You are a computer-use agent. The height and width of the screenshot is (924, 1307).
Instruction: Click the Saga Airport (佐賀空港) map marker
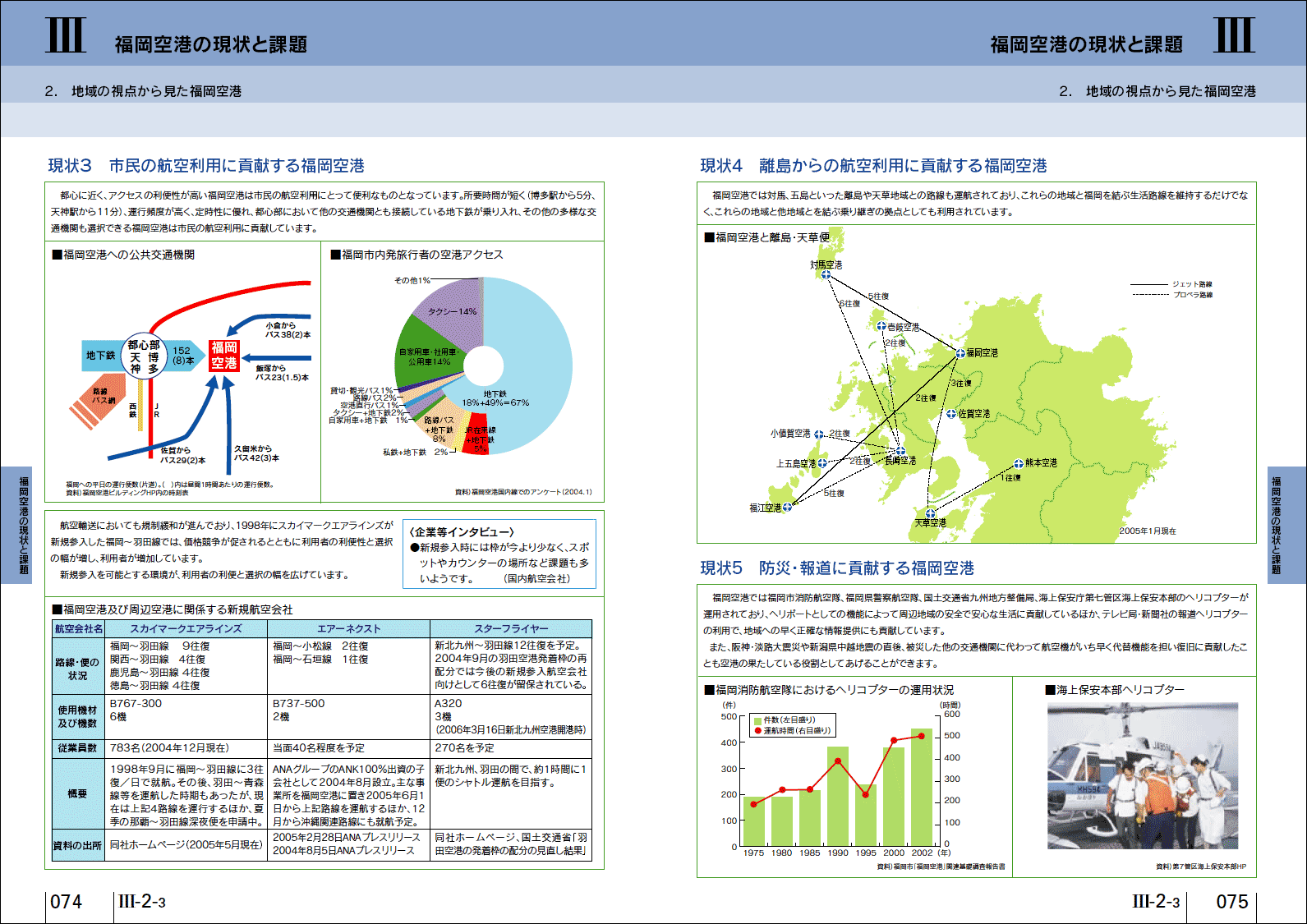(951, 414)
